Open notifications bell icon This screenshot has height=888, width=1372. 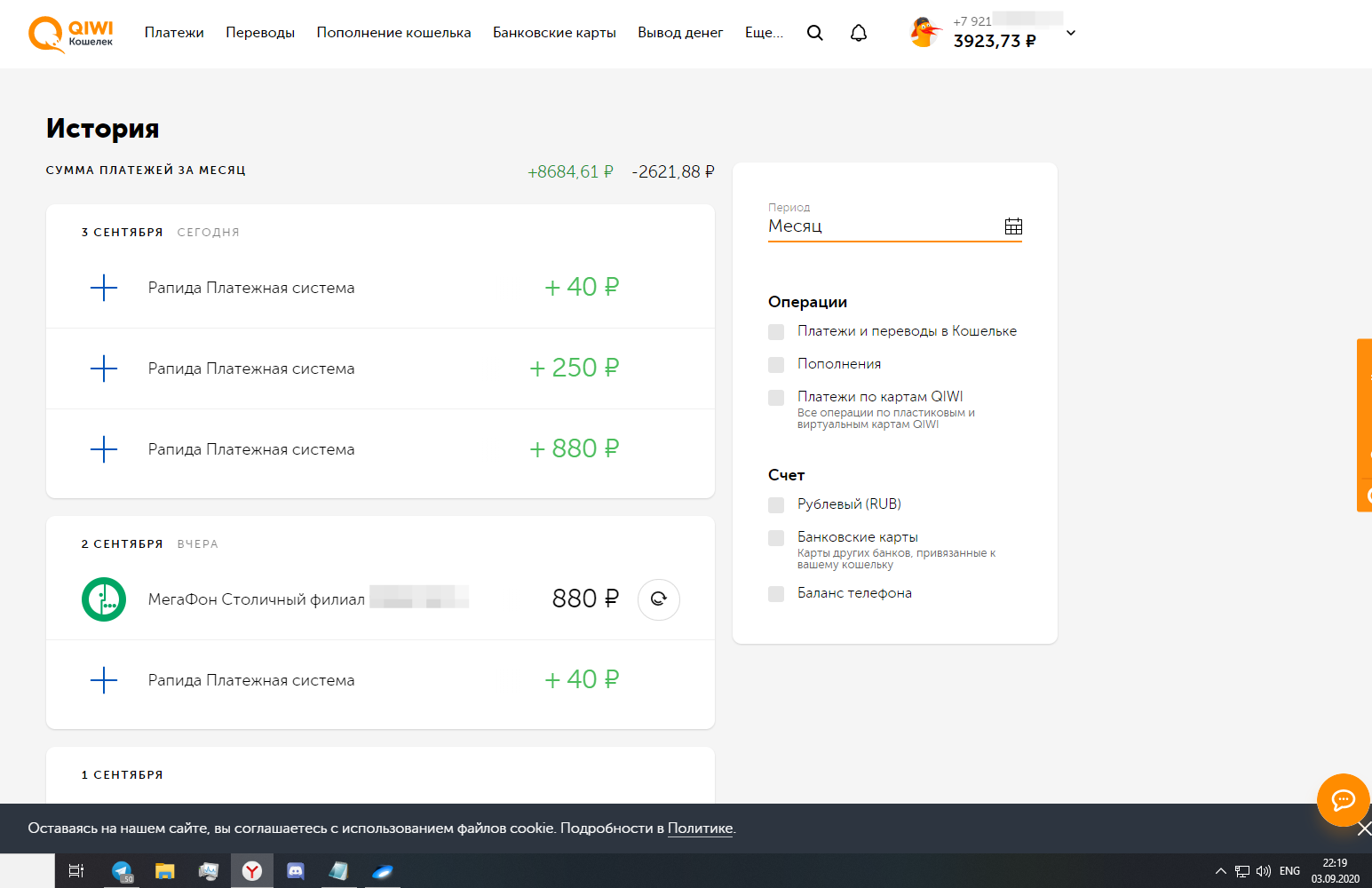click(x=859, y=33)
